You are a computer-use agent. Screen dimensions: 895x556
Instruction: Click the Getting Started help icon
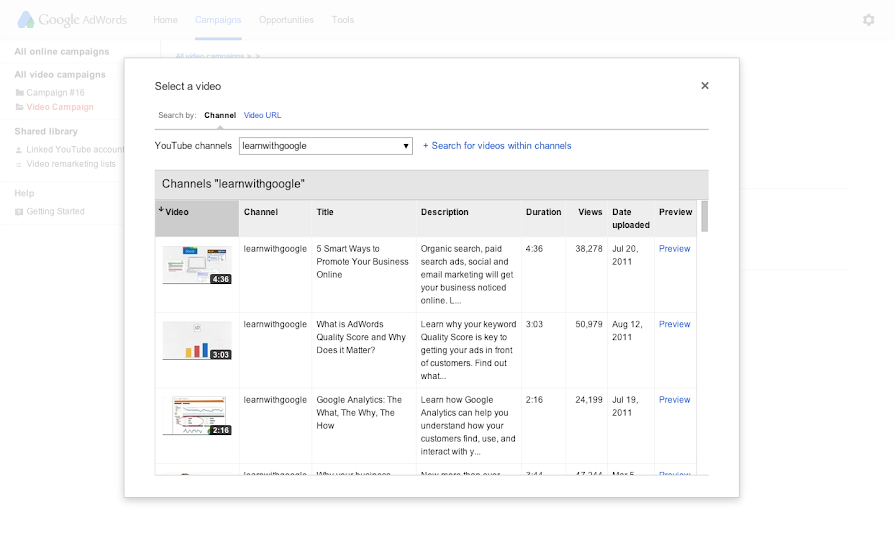coord(19,212)
